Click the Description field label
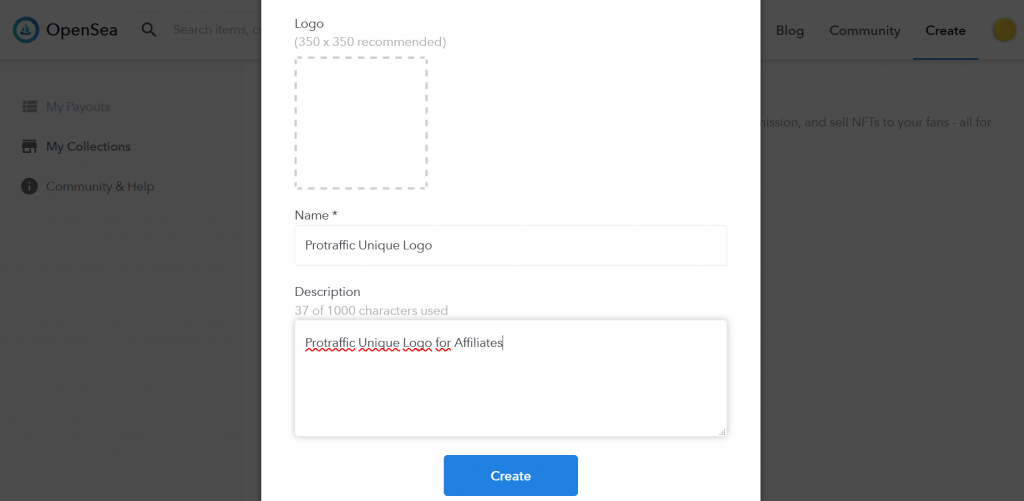This screenshot has width=1024, height=501. pyautogui.click(x=327, y=292)
